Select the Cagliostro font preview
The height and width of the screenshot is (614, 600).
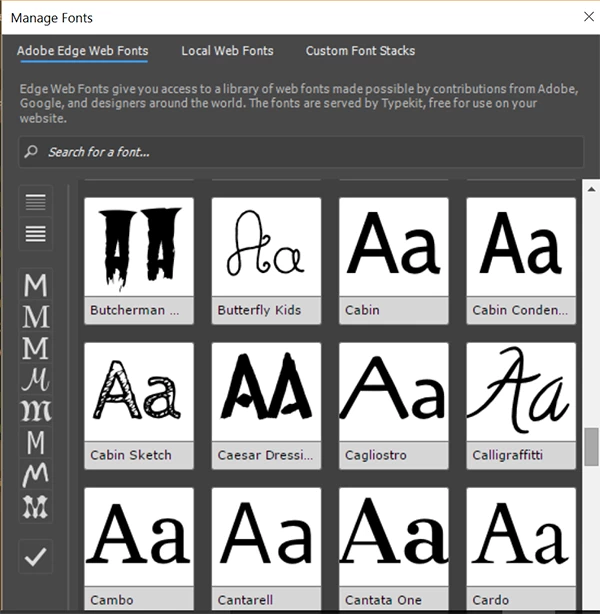click(x=394, y=392)
